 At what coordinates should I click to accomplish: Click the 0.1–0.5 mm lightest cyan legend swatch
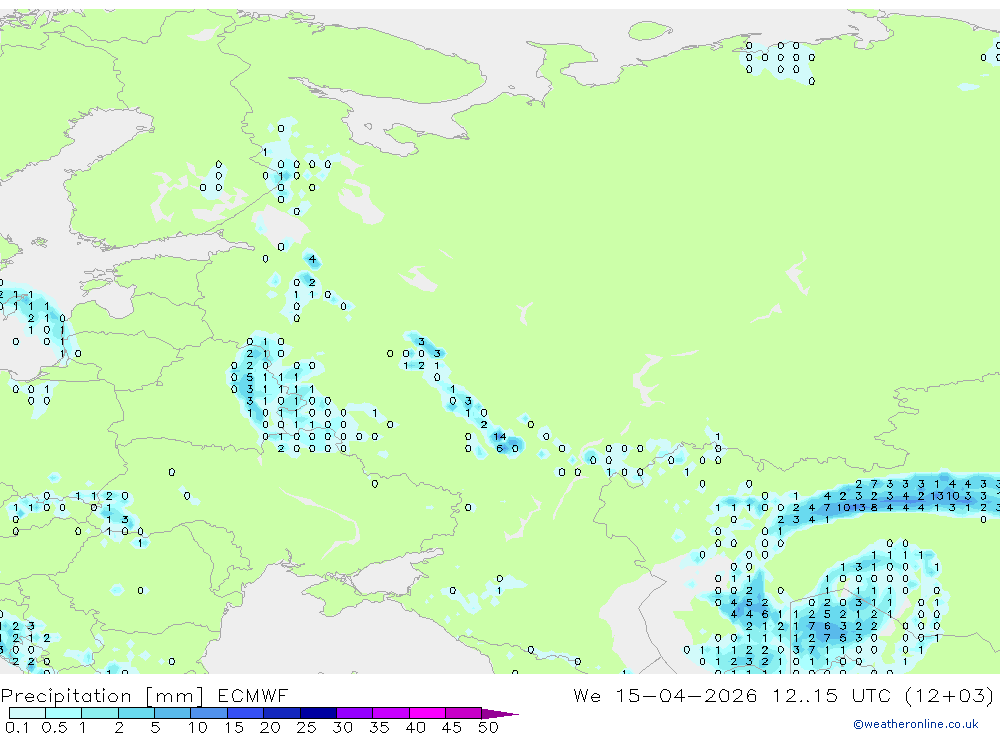(x=27, y=713)
